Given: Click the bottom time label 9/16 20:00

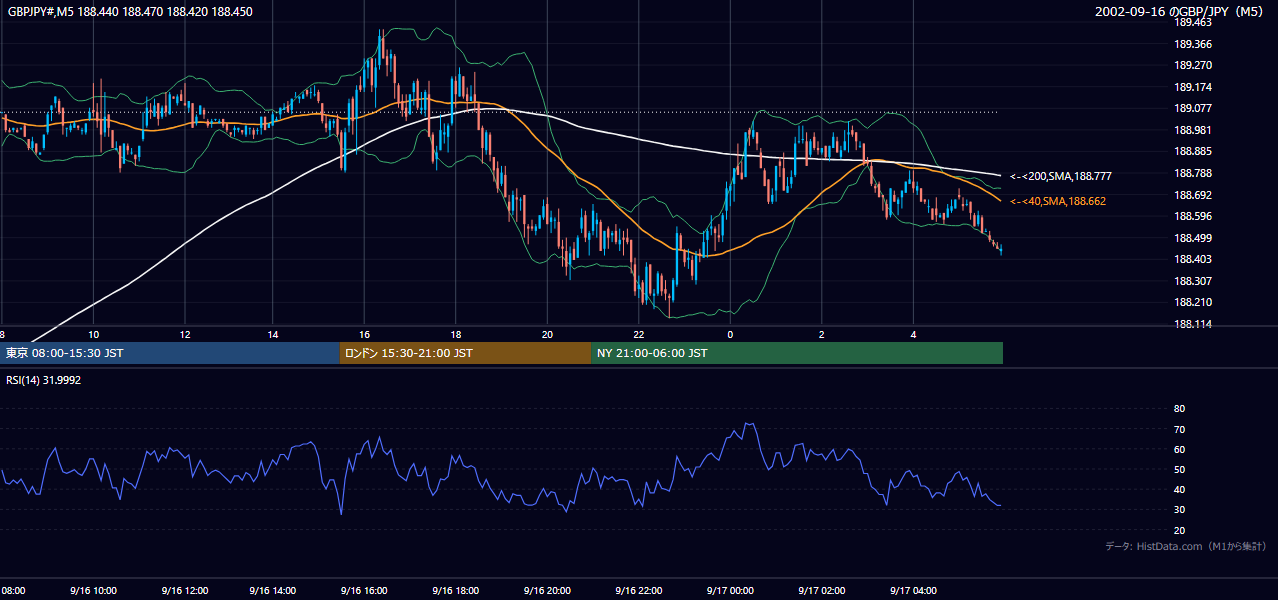Looking at the screenshot, I should [x=548, y=591].
